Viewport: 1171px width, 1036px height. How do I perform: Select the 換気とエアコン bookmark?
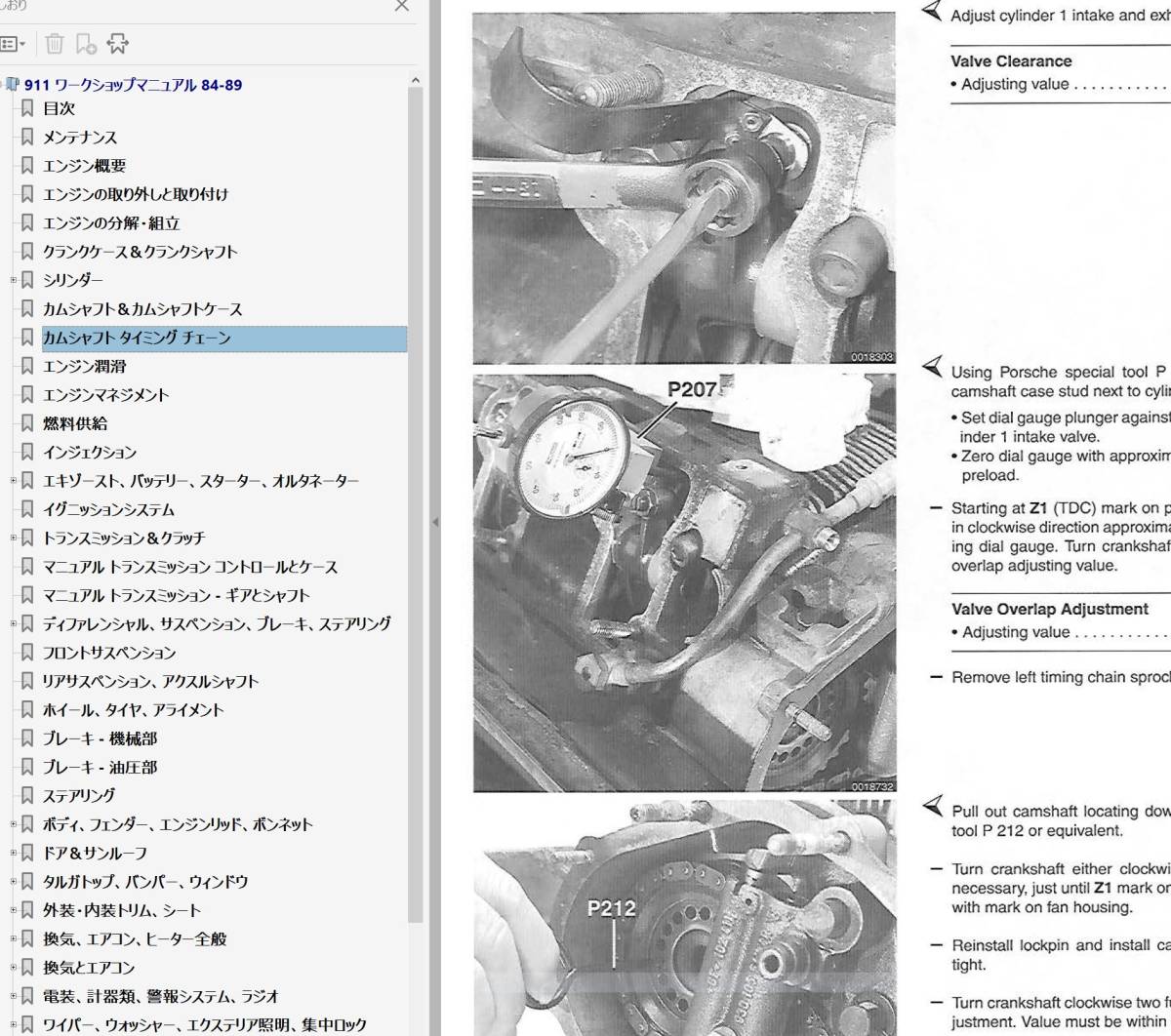click(89, 967)
